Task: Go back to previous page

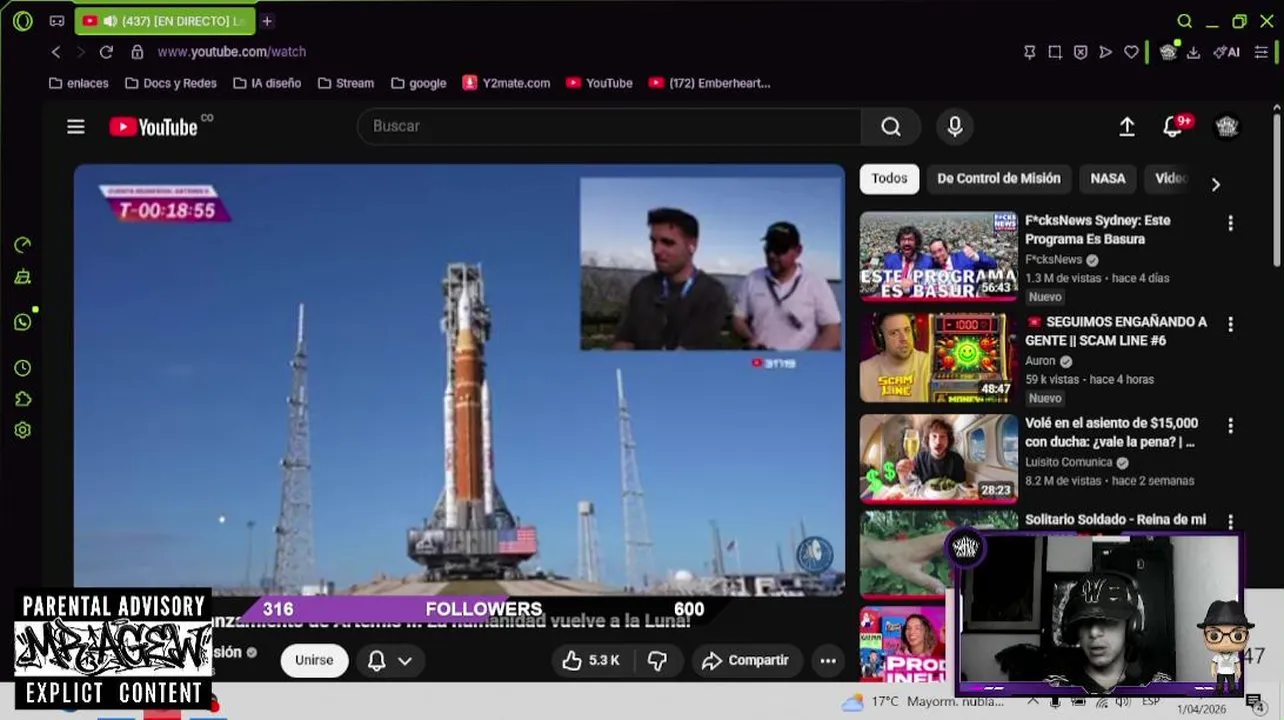Action: click(56, 52)
